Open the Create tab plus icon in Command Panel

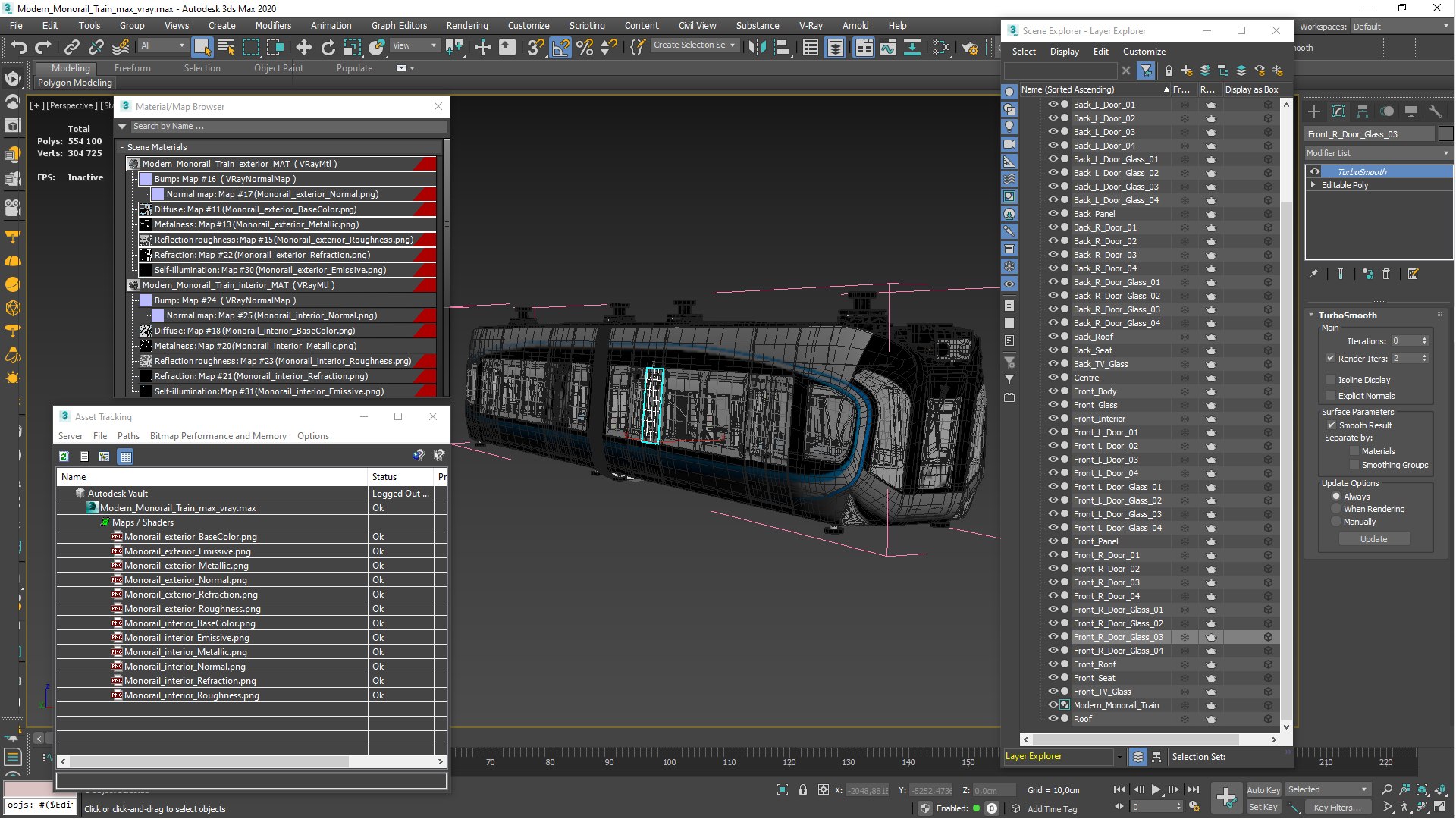tap(1314, 111)
